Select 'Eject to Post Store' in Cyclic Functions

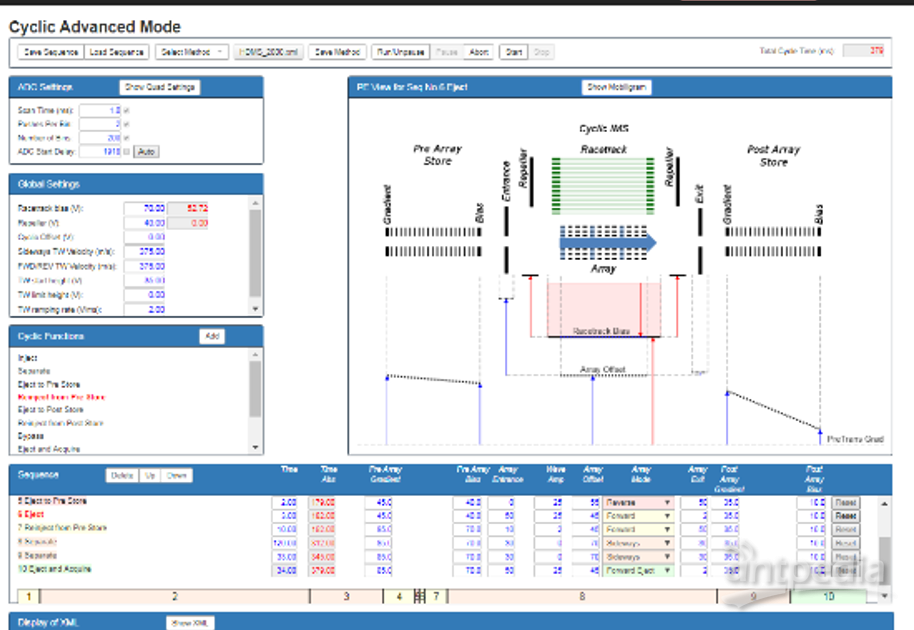(x=50, y=410)
